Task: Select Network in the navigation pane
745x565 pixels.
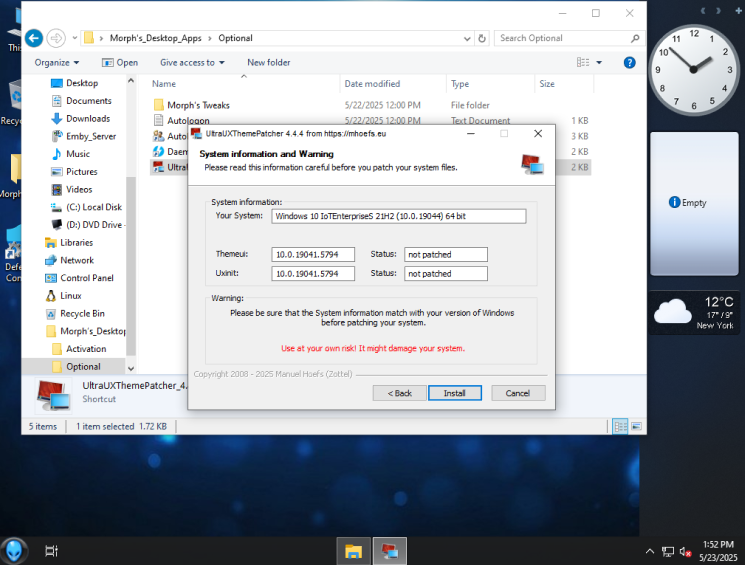Action: (x=76, y=260)
